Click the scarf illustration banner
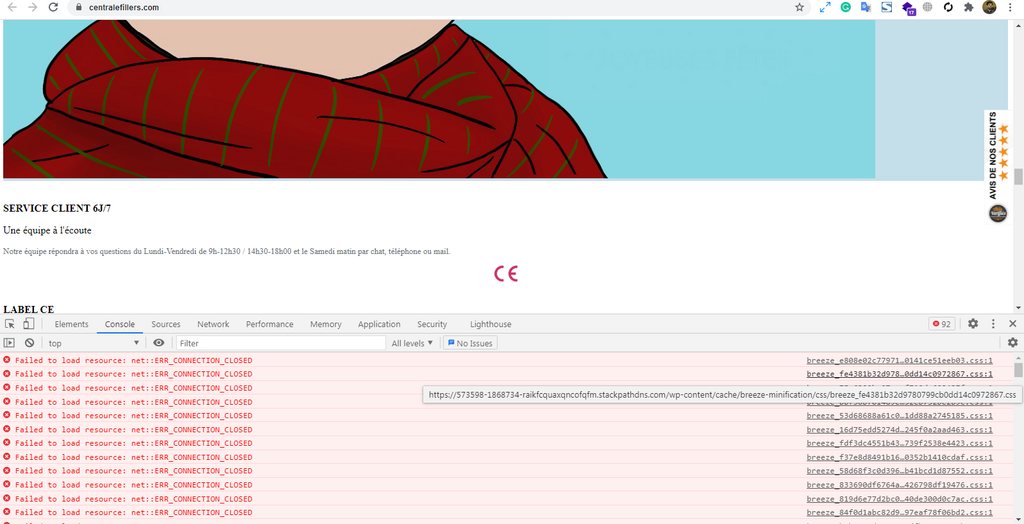Viewport: 1024px width, 524px height. [439, 99]
